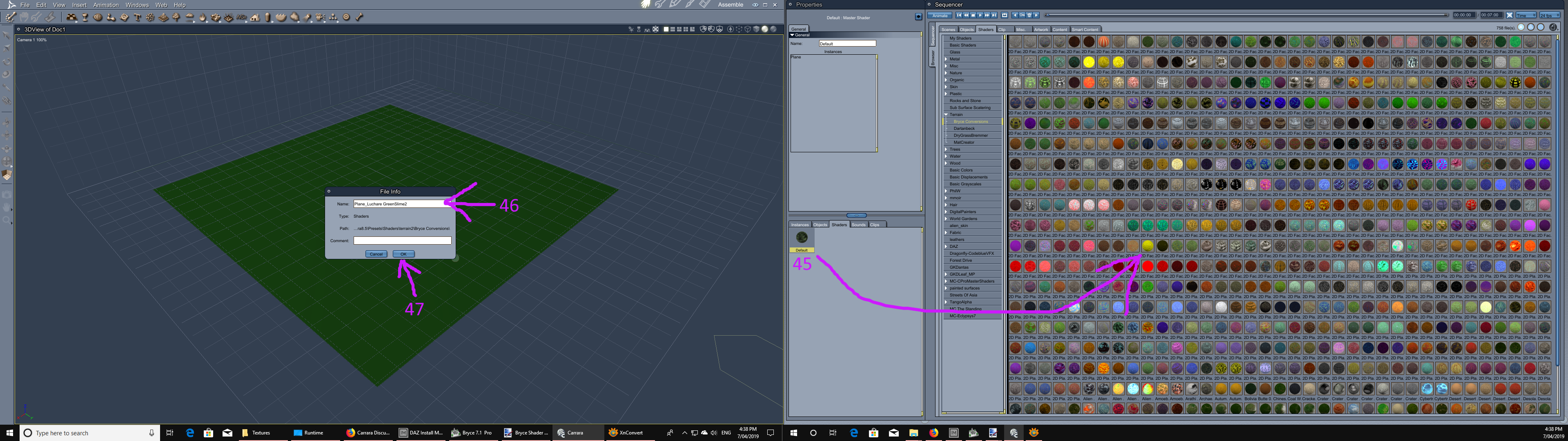
Task: Collapse the Terrain shader folder
Action: [x=946, y=114]
